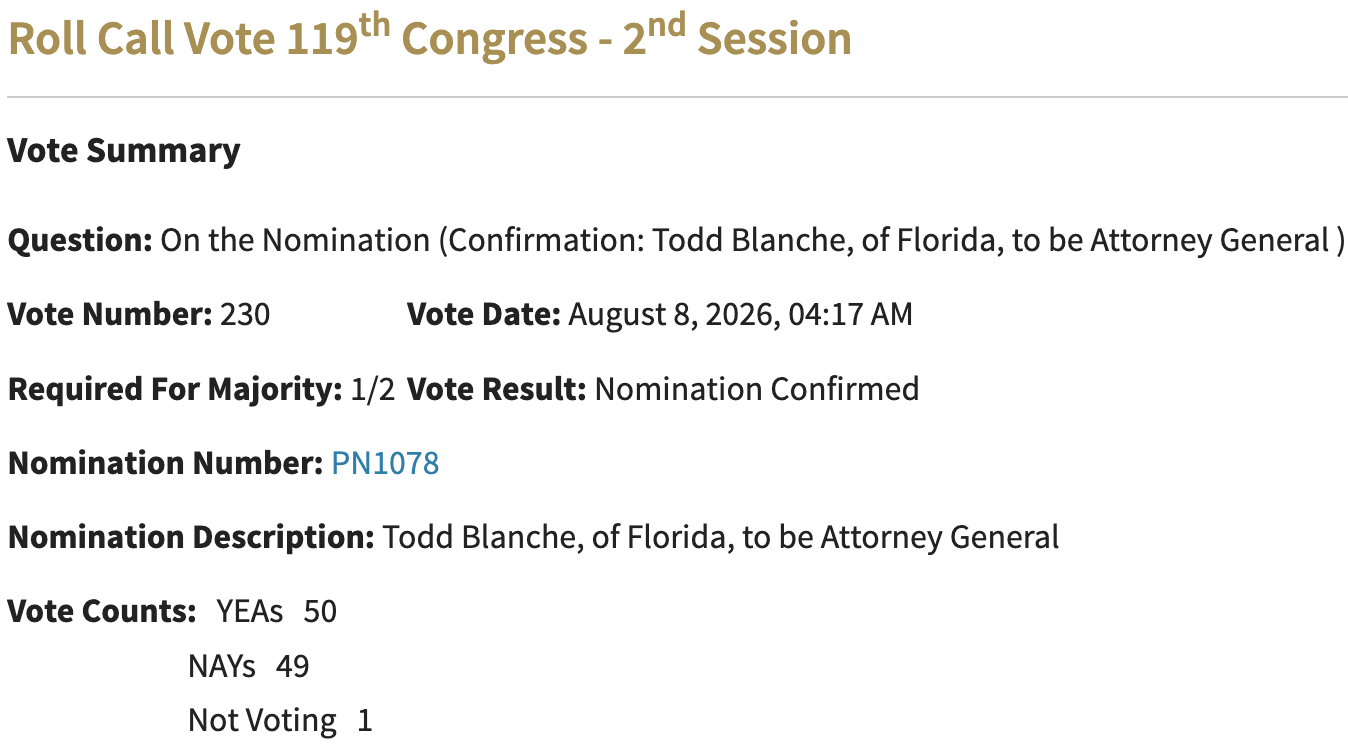This screenshot has width=1348, height=754.
Task: Click the On the Nomination question text
Action: click(753, 241)
